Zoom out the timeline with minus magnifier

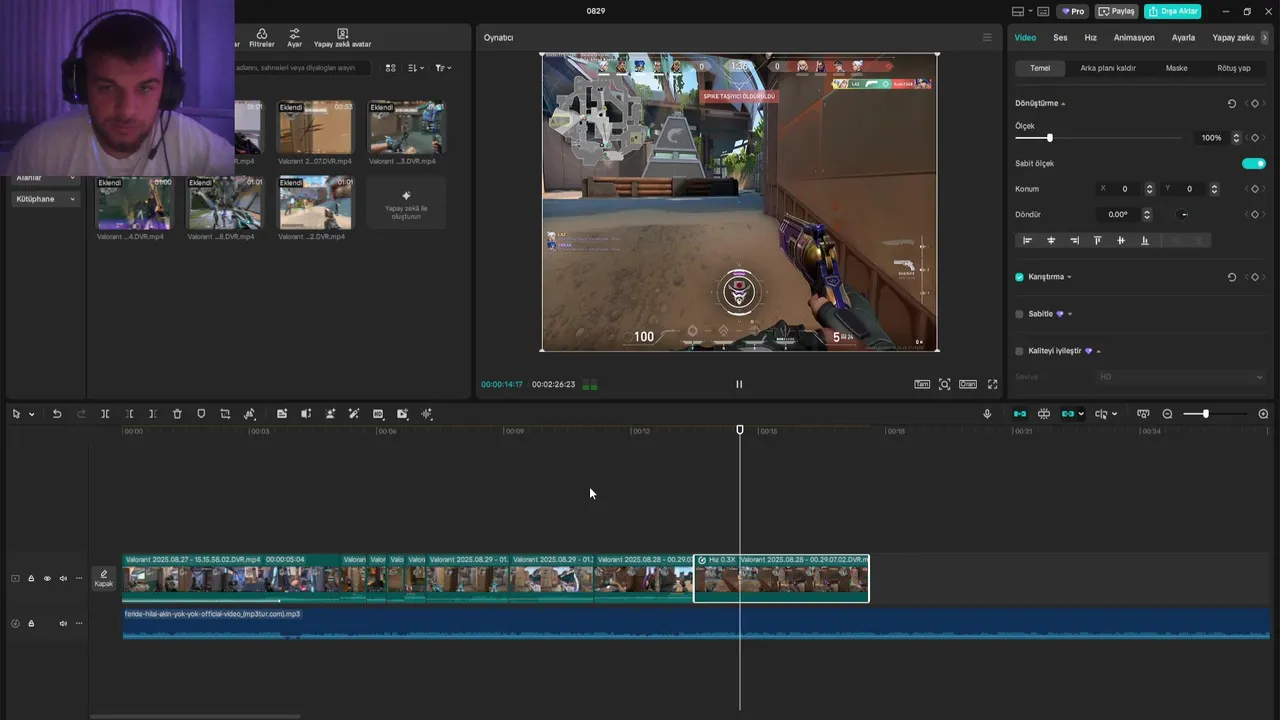click(x=1167, y=414)
